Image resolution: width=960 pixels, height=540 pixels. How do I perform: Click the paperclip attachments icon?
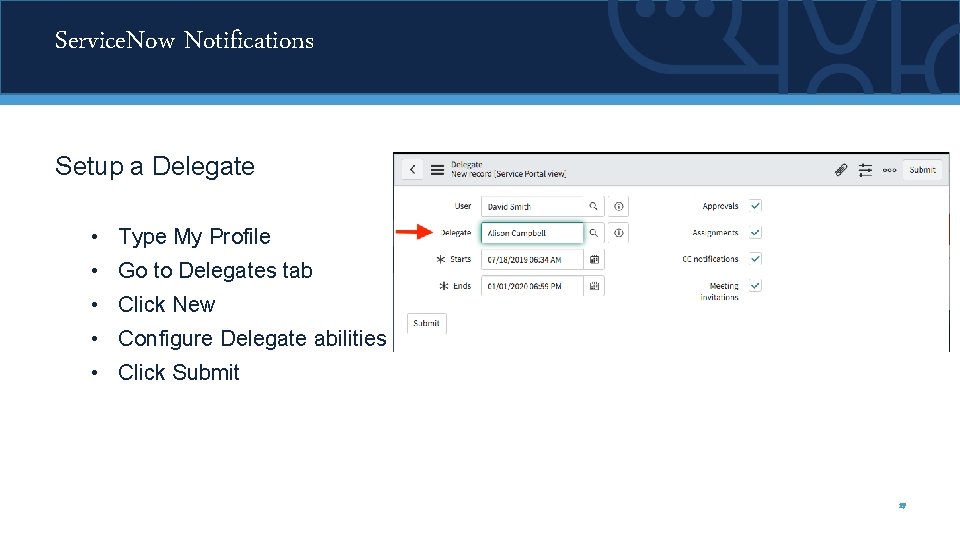tap(841, 170)
